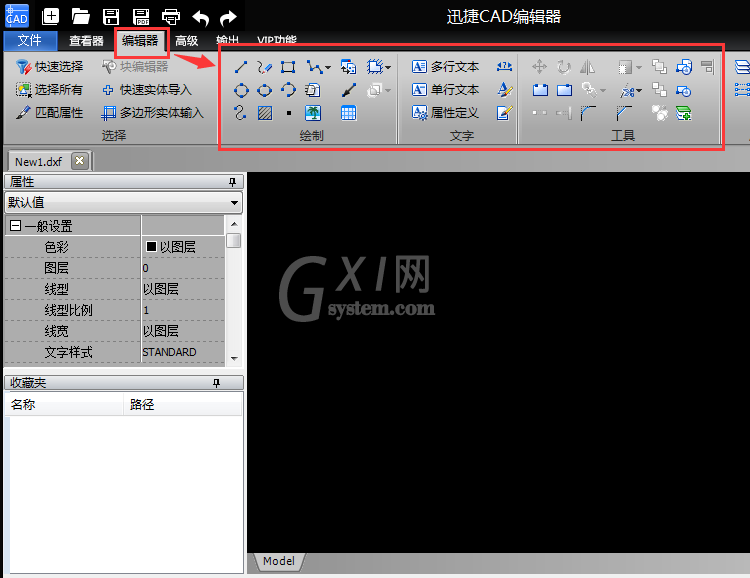Click the Open folder icon
The height and width of the screenshot is (578, 750).
click(x=80, y=17)
